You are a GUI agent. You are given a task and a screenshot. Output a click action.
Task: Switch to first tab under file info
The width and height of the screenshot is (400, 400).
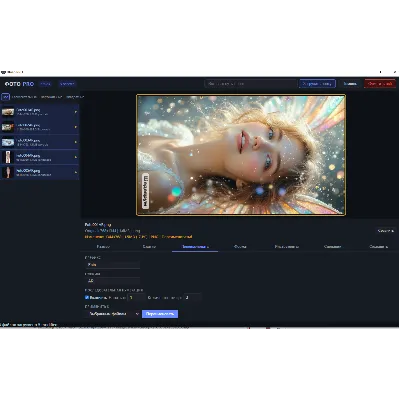coord(103,247)
